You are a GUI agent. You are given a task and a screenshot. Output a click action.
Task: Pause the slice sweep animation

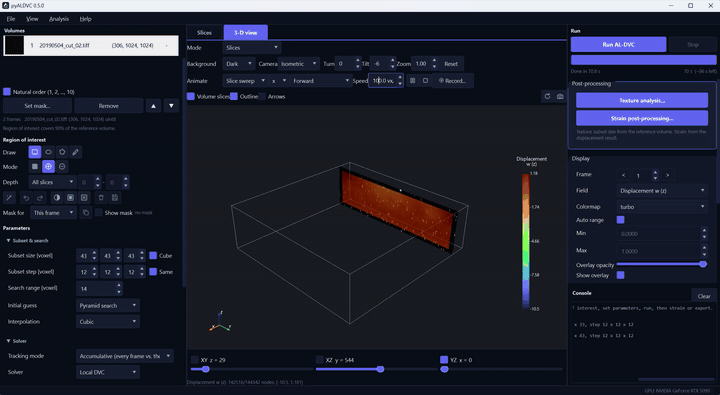(x=412, y=80)
